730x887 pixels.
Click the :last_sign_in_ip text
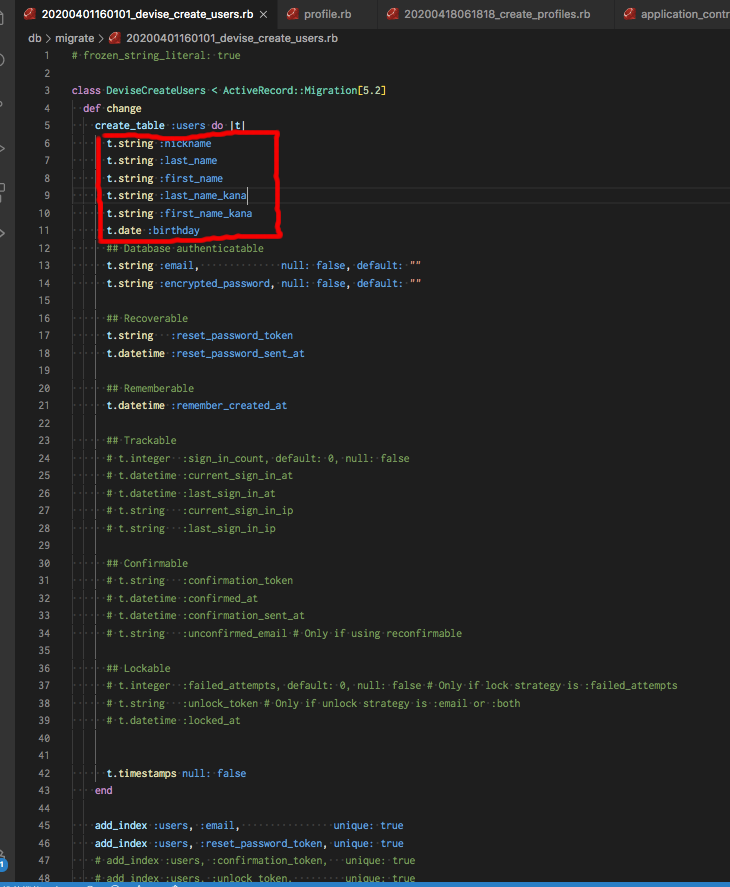click(229, 529)
